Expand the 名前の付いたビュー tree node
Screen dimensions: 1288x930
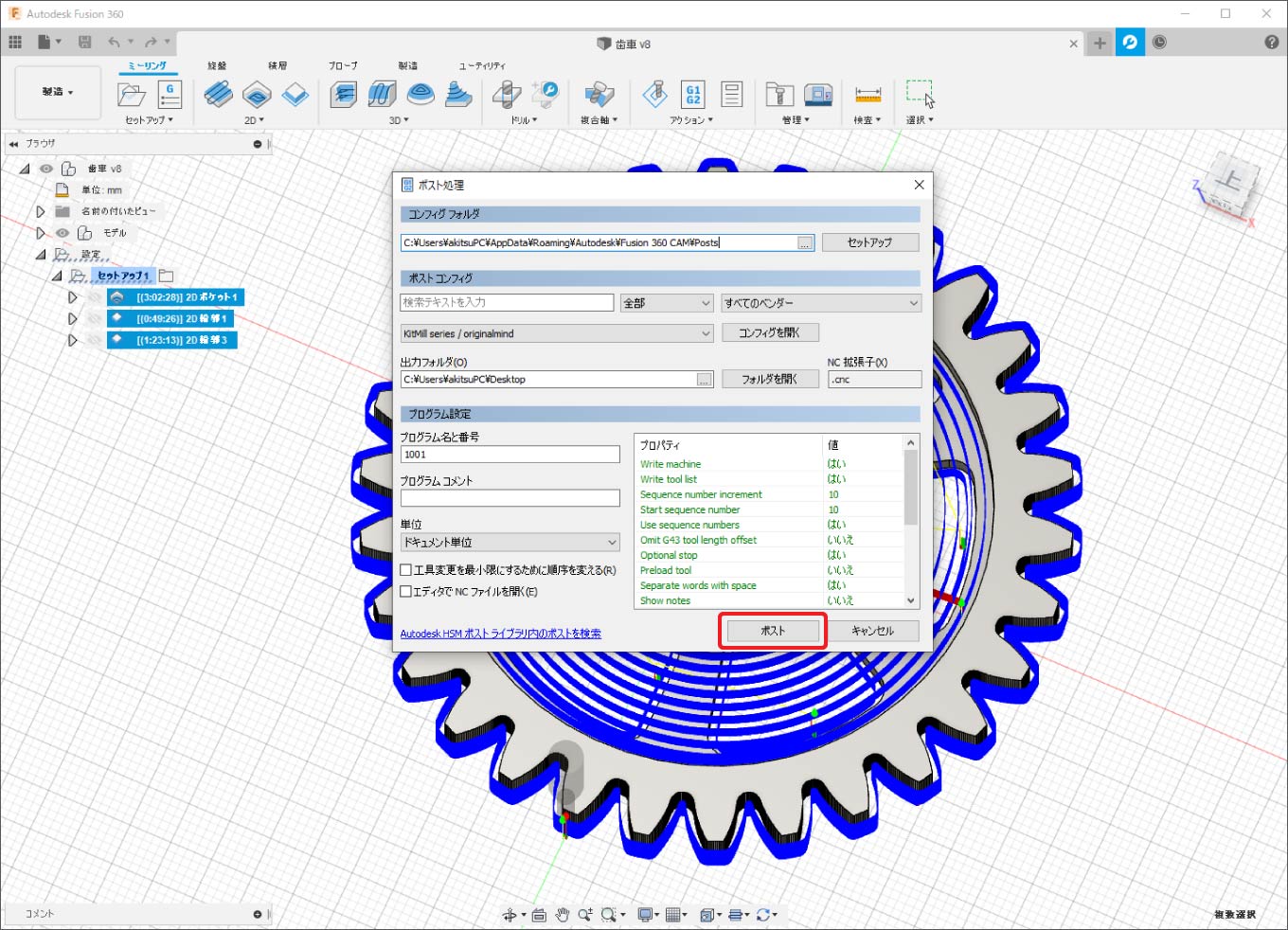click(x=40, y=211)
